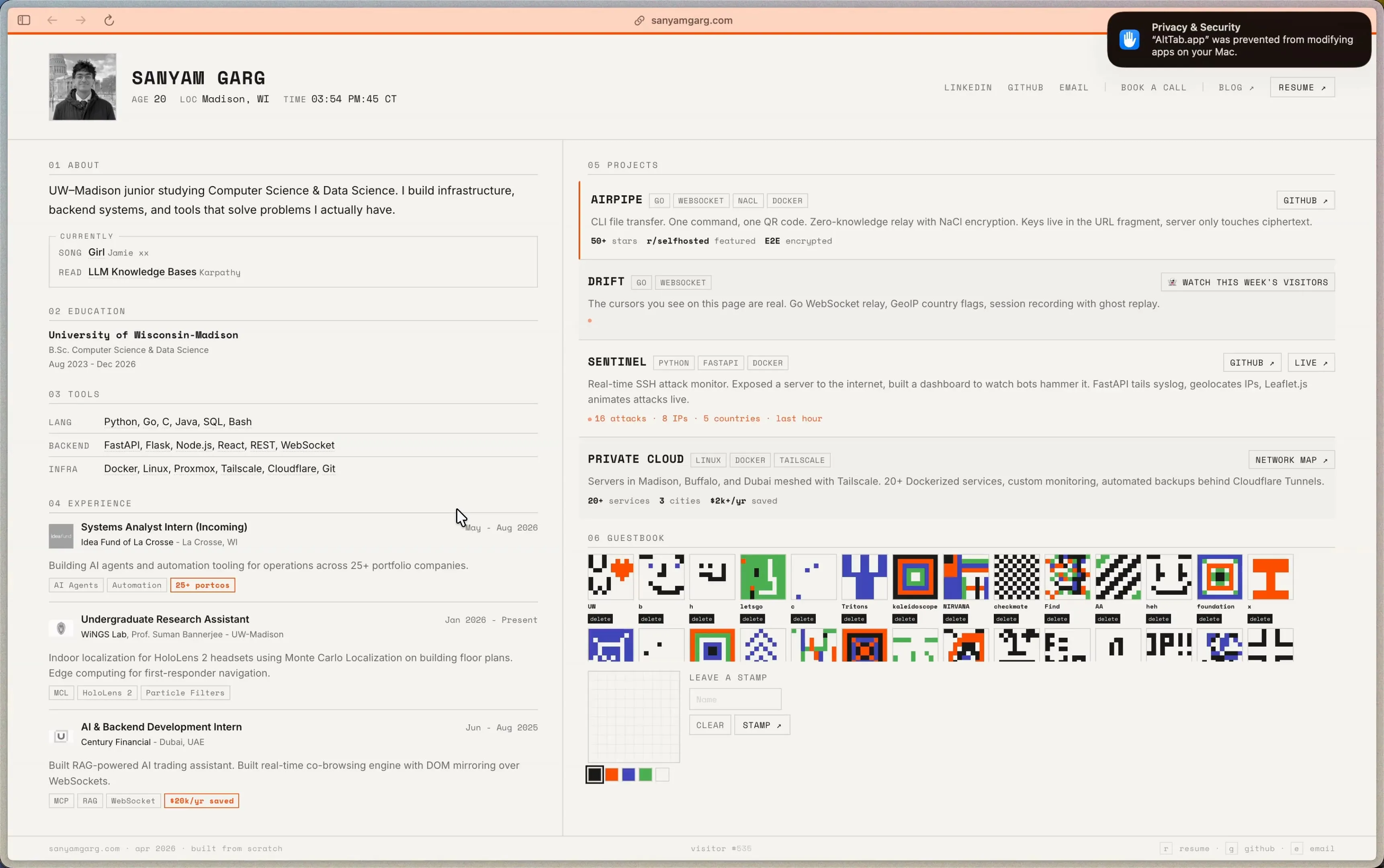Click the blue hand icon in Privacy notification

tap(1129, 40)
